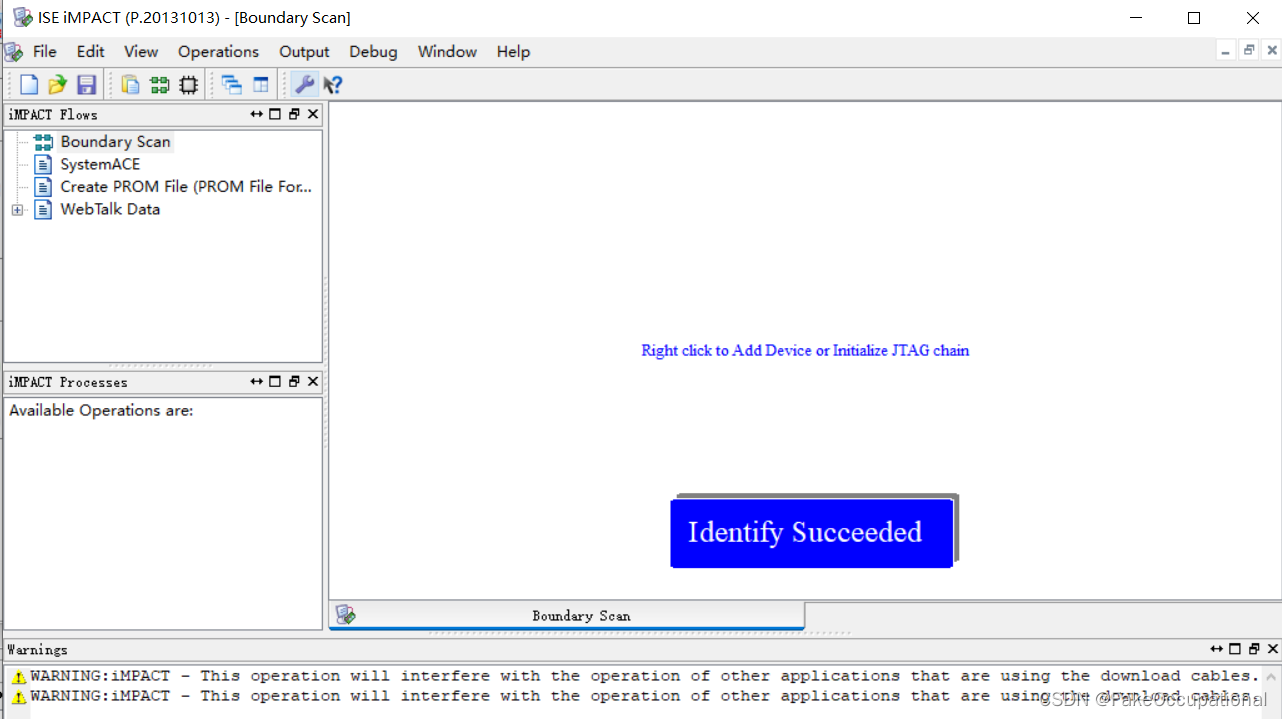This screenshot has height=719, width=1282.
Task: Select Boundary Scan in iMPACT Flows
Action: [x=115, y=142]
